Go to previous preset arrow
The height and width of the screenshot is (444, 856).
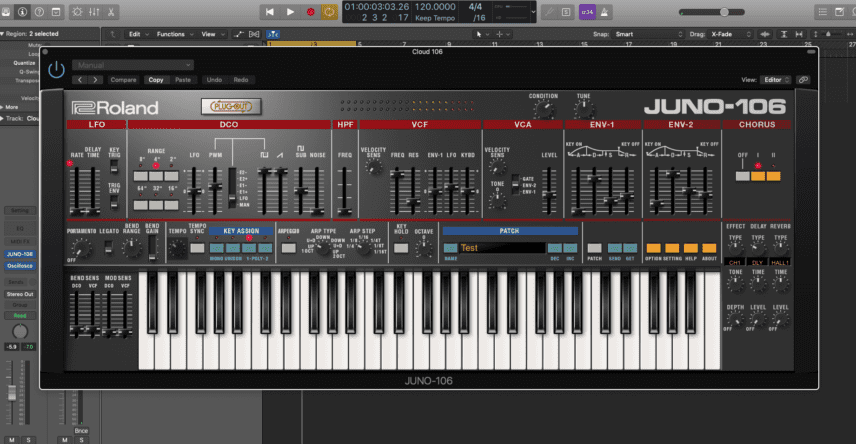80,80
